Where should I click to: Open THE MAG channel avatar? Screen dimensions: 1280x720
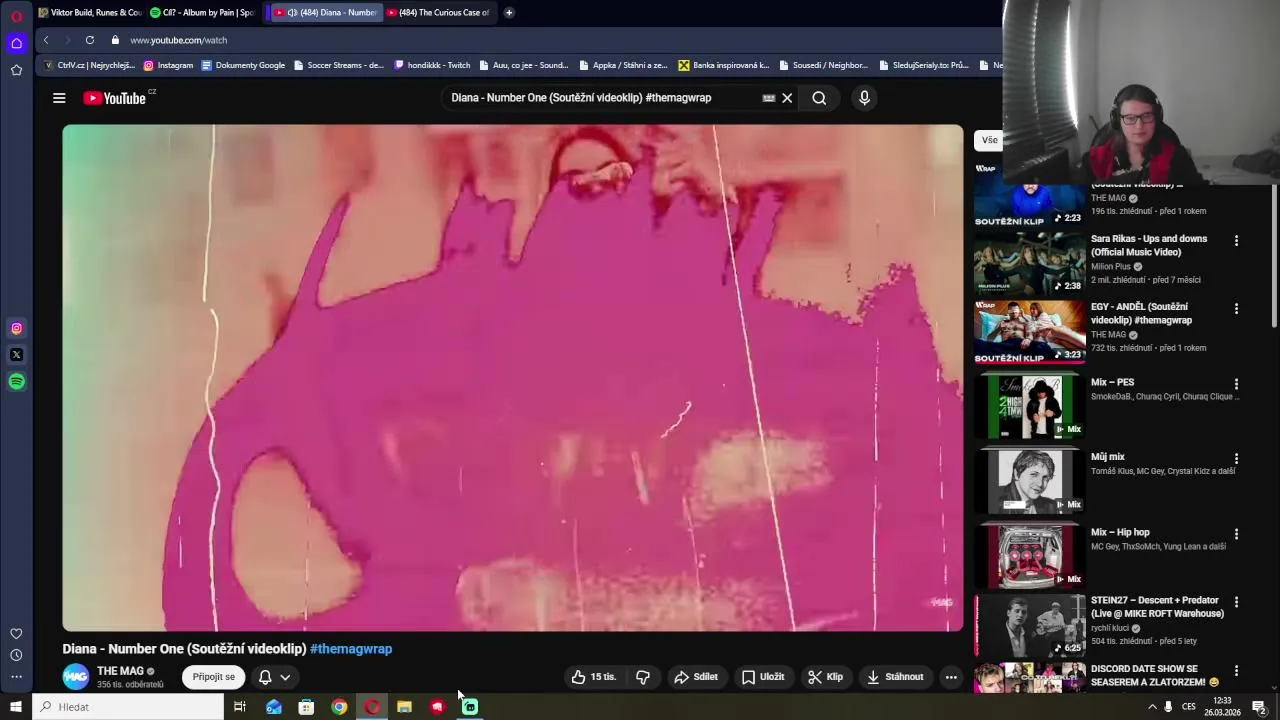tap(76, 677)
